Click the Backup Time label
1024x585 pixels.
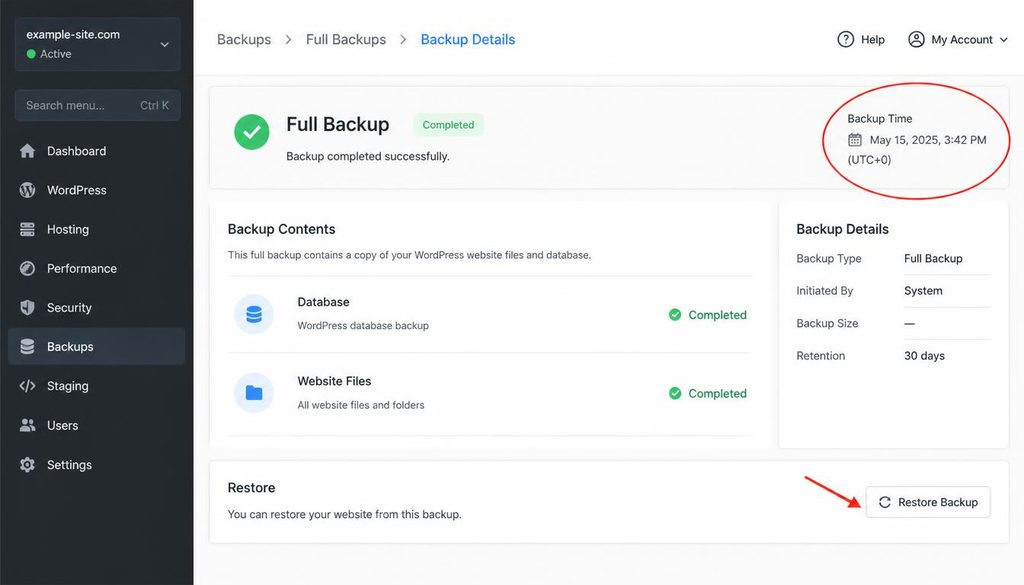point(880,118)
